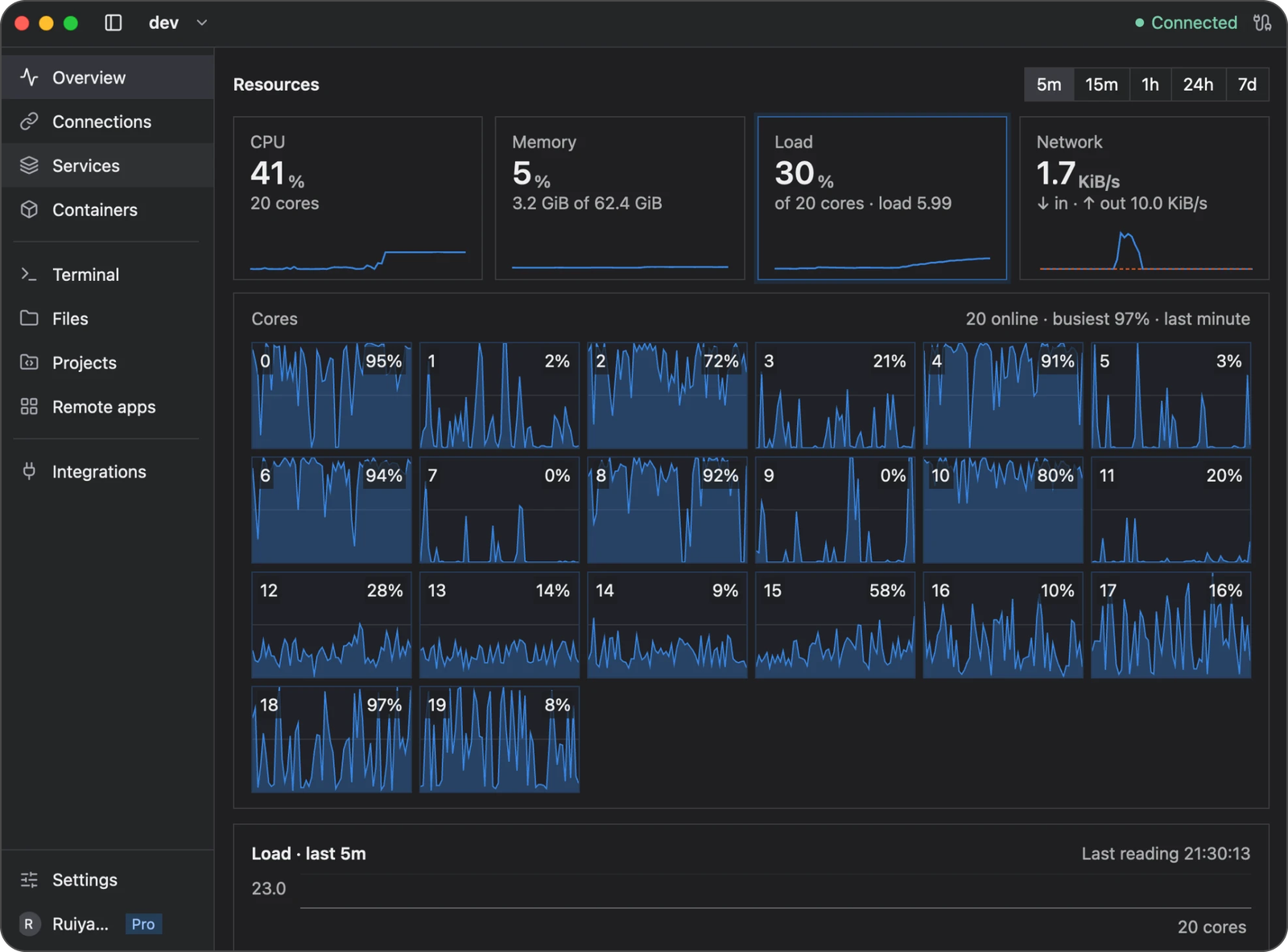The width and height of the screenshot is (1288, 952).
Task: Select the CPU resource card
Action: 357,198
